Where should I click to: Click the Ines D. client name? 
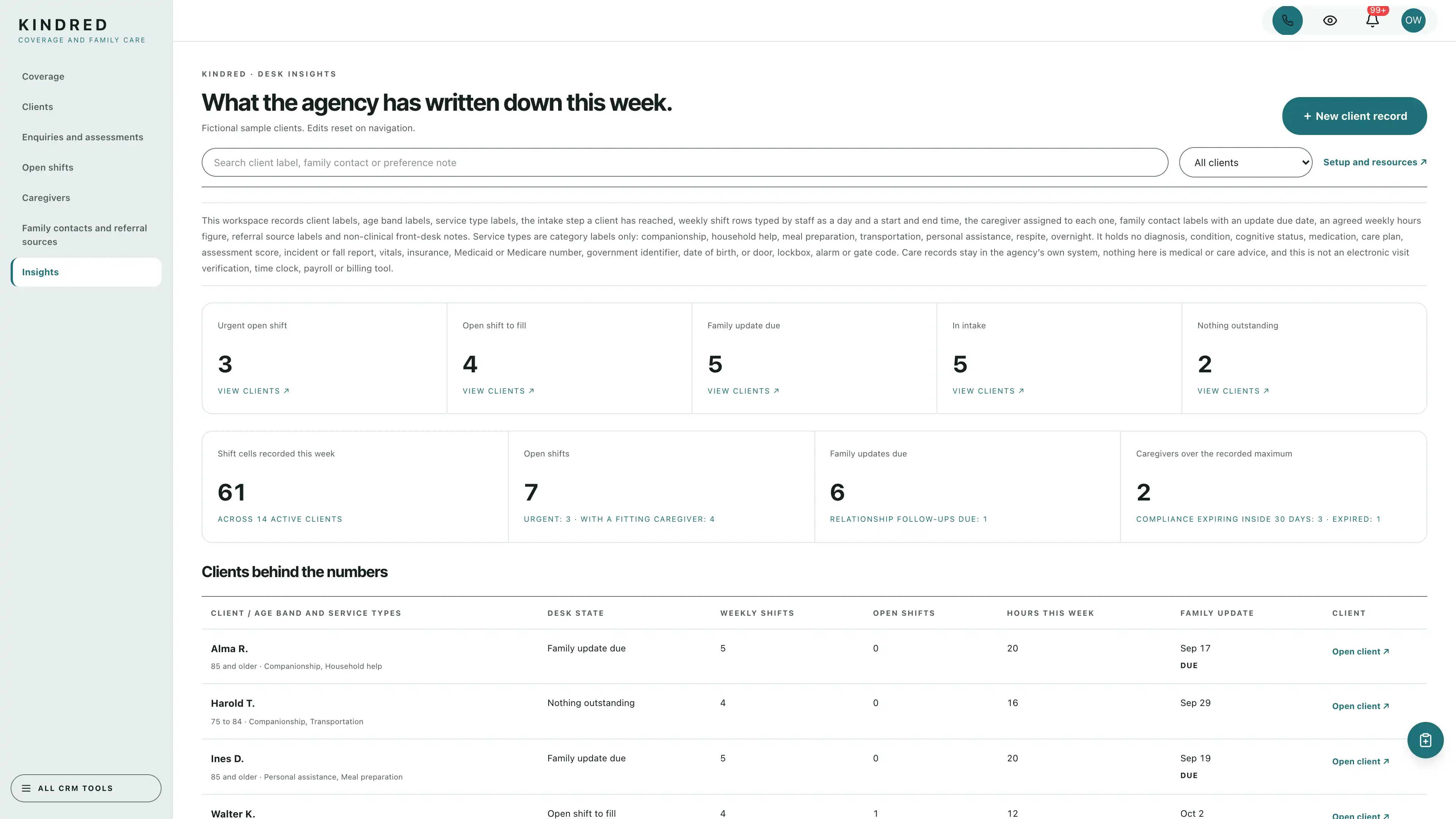227,758
